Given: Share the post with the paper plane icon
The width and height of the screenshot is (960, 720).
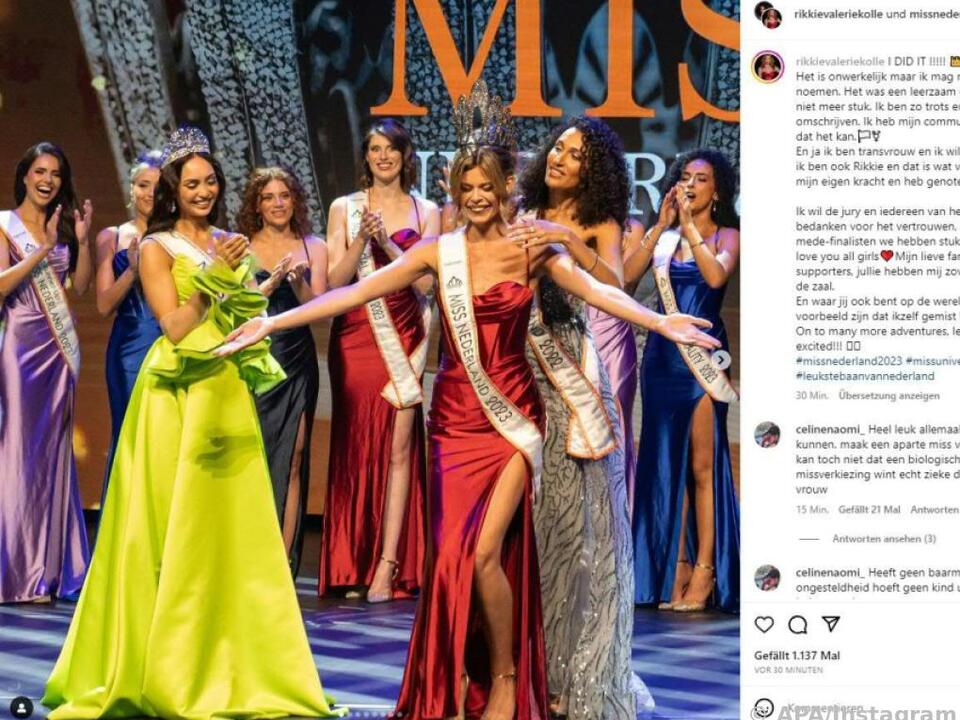Looking at the screenshot, I should (831, 624).
